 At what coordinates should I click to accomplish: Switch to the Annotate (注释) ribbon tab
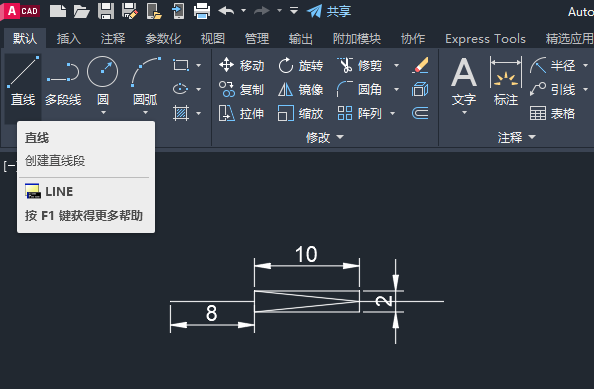click(113, 39)
